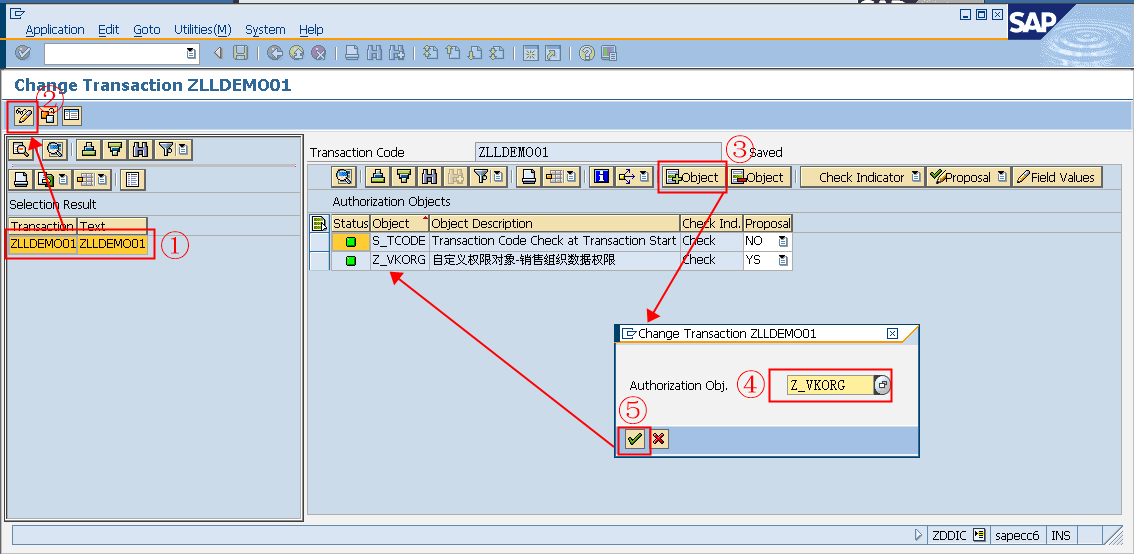Open the command field history dropdown
This screenshot has height=554, width=1134.
191,53
